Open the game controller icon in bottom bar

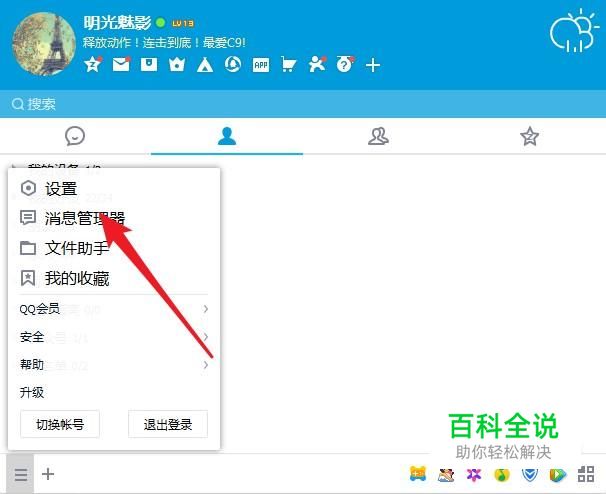point(418,474)
